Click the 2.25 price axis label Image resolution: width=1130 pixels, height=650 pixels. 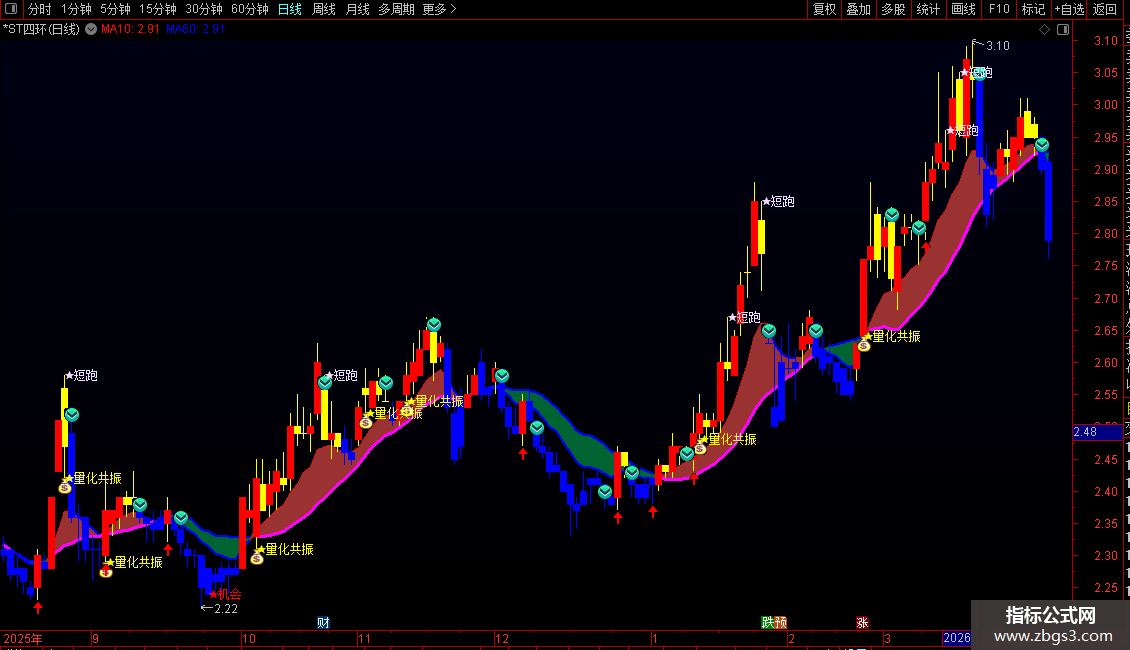click(x=1105, y=588)
